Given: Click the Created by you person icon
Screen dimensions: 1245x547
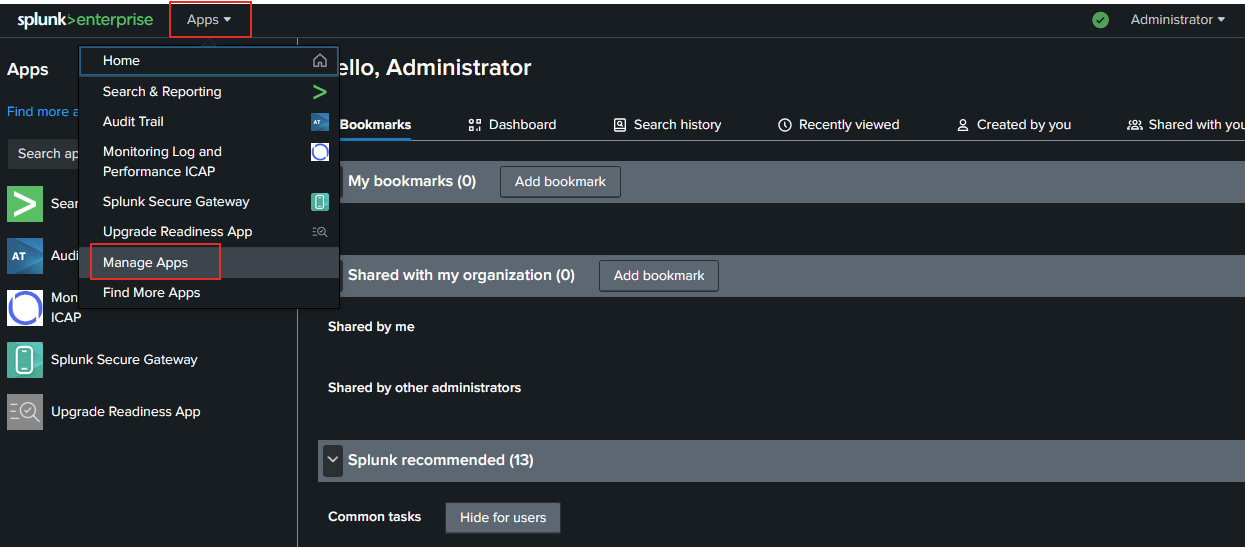Looking at the screenshot, I should click(x=963, y=125).
